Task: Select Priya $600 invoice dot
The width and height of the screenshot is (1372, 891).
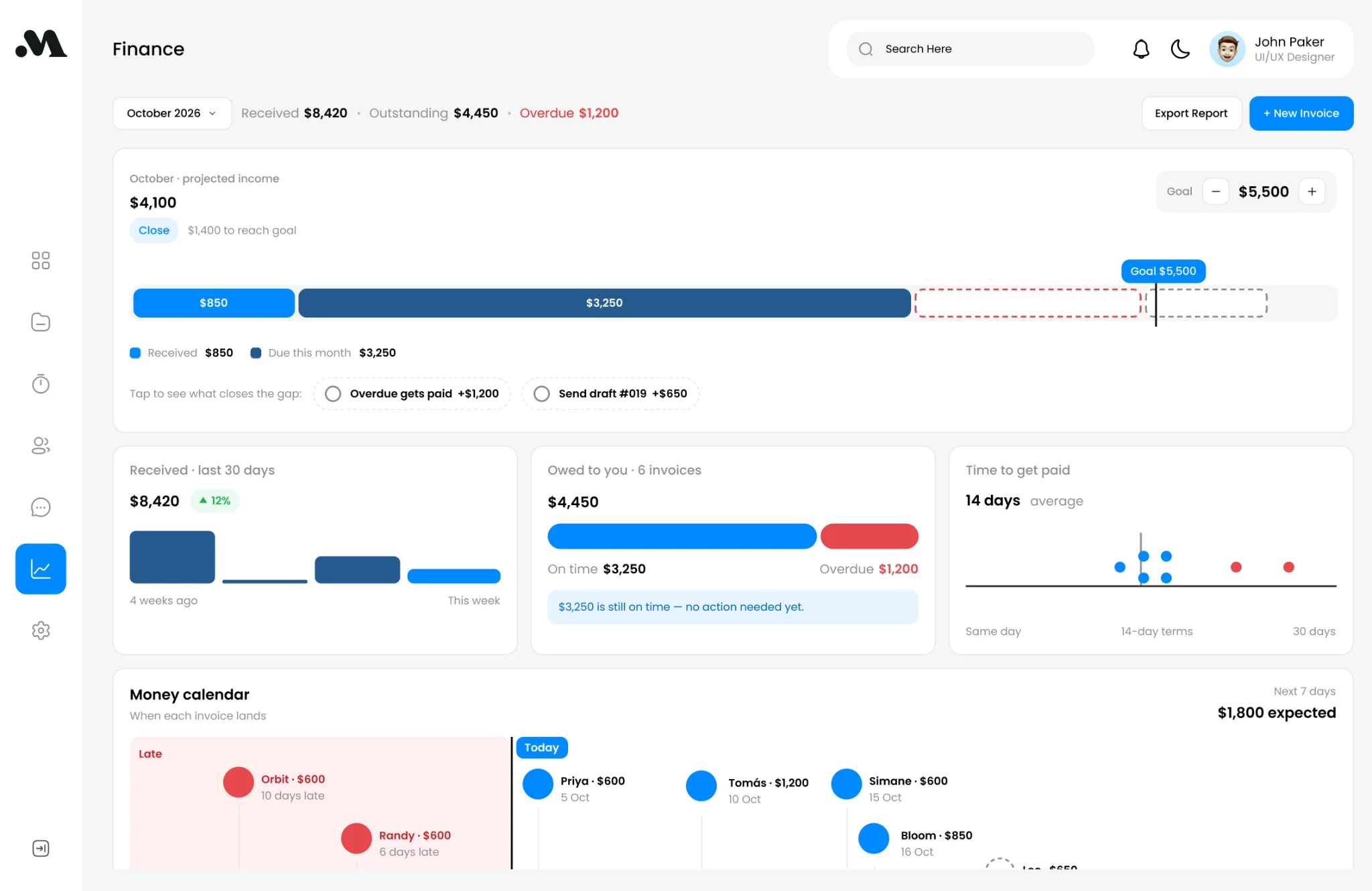Action: (x=538, y=784)
